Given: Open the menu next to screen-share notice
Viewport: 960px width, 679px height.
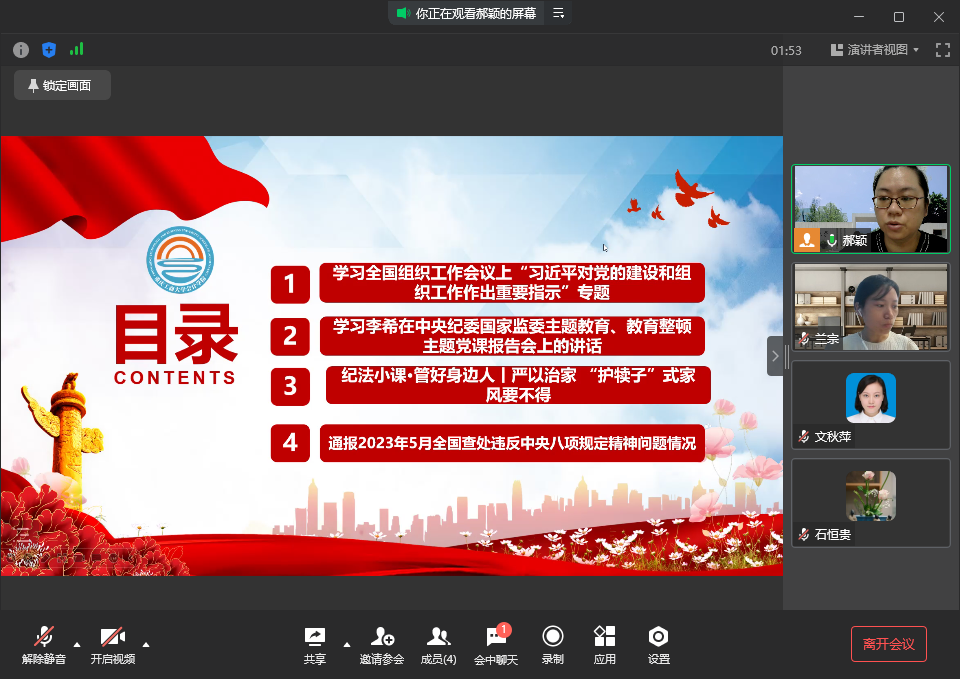Looking at the screenshot, I should click(x=559, y=13).
